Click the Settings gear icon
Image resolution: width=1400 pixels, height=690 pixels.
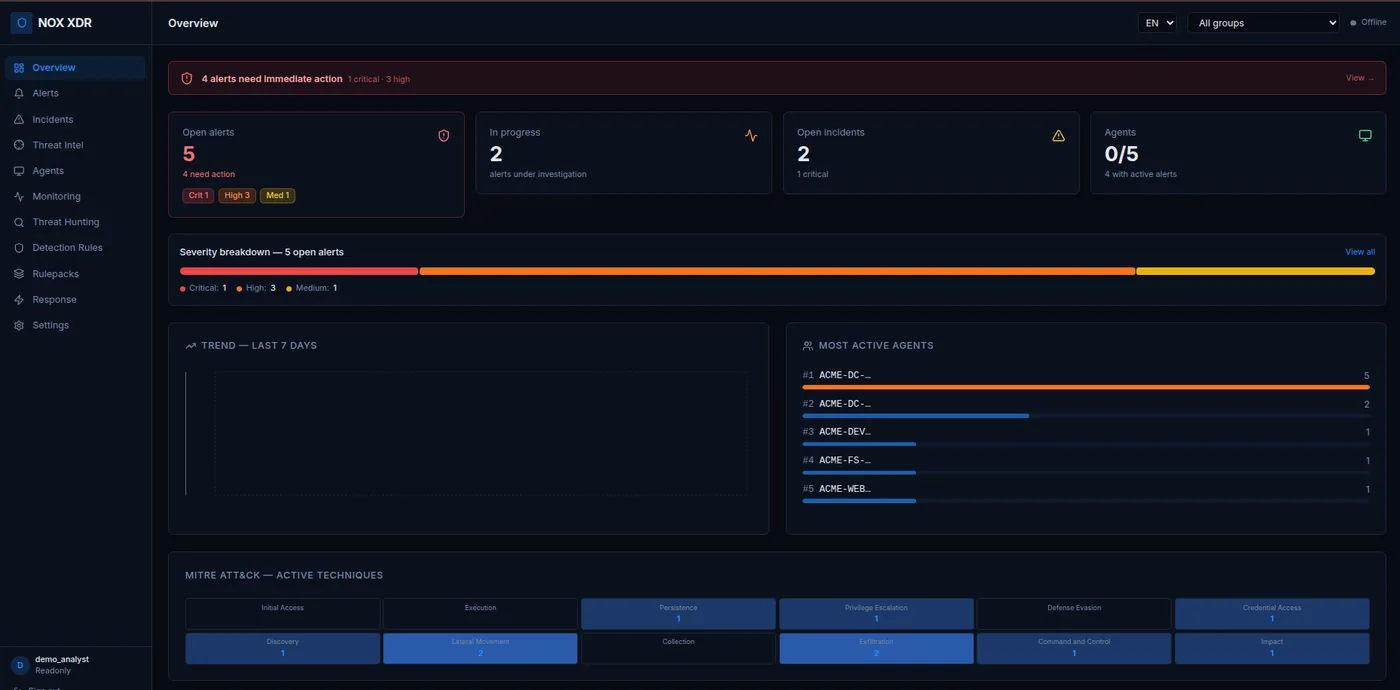[x=19, y=325]
